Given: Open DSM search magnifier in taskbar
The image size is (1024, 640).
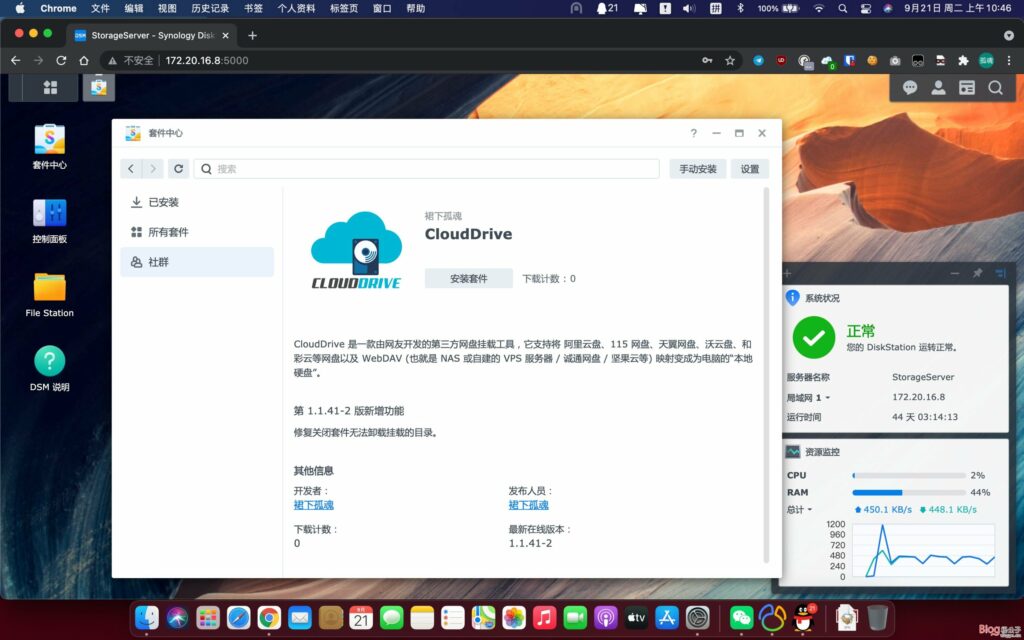Looking at the screenshot, I should (x=995, y=88).
